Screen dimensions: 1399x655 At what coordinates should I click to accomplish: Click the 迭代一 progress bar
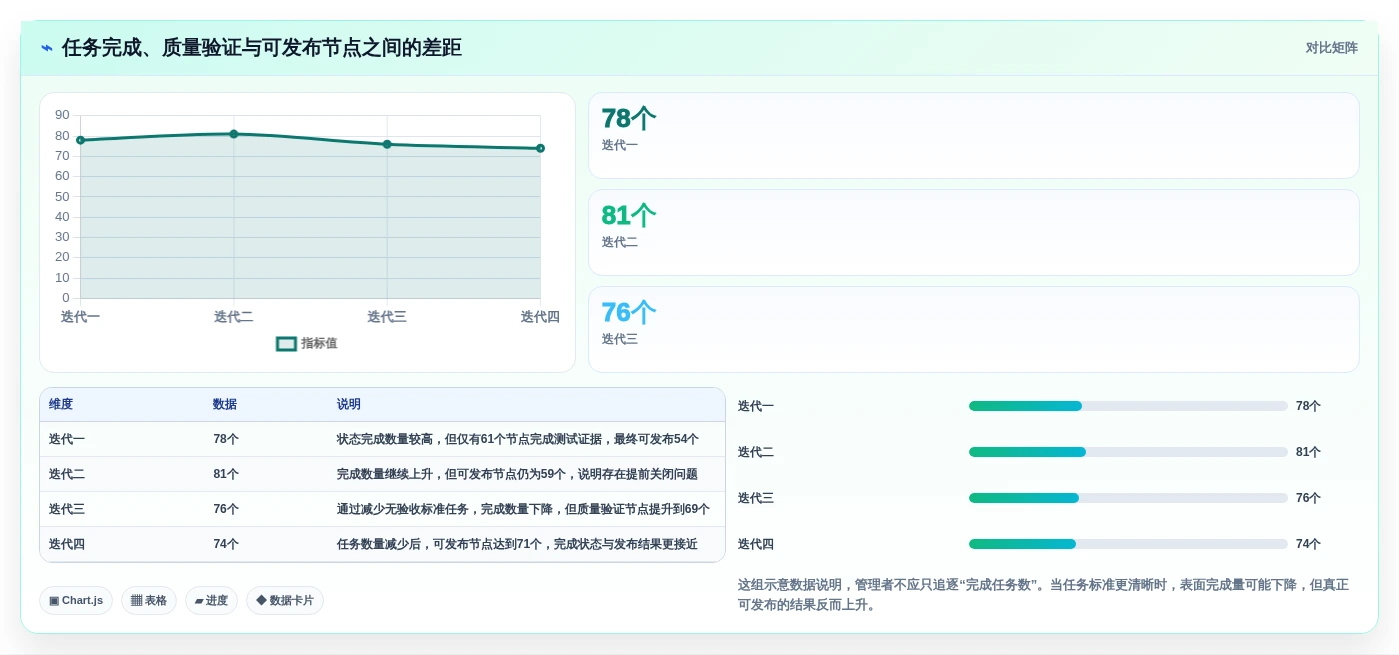1128,406
